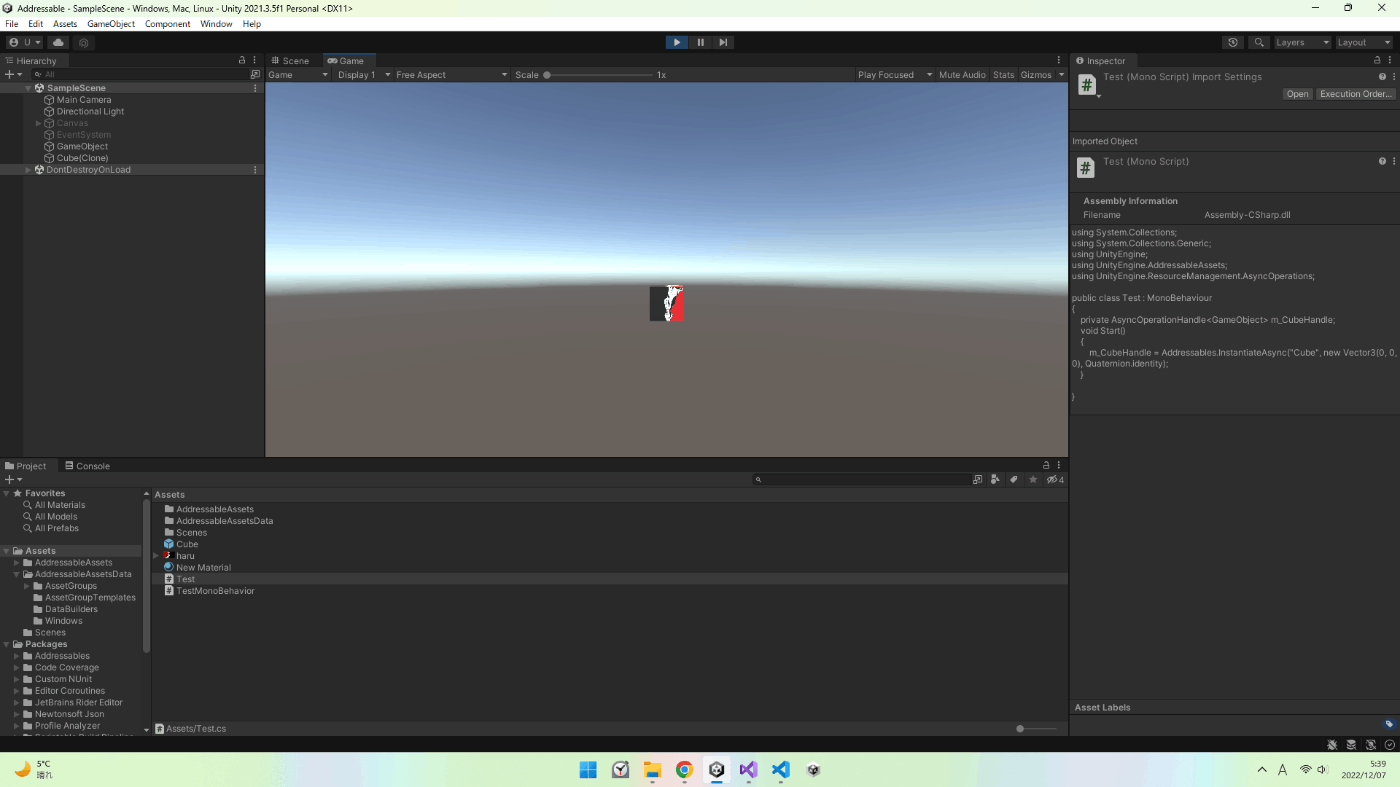This screenshot has width=1400, height=787.
Task: Open the cloud services icon
Action: pyautogui.click(x=58, y=43)
